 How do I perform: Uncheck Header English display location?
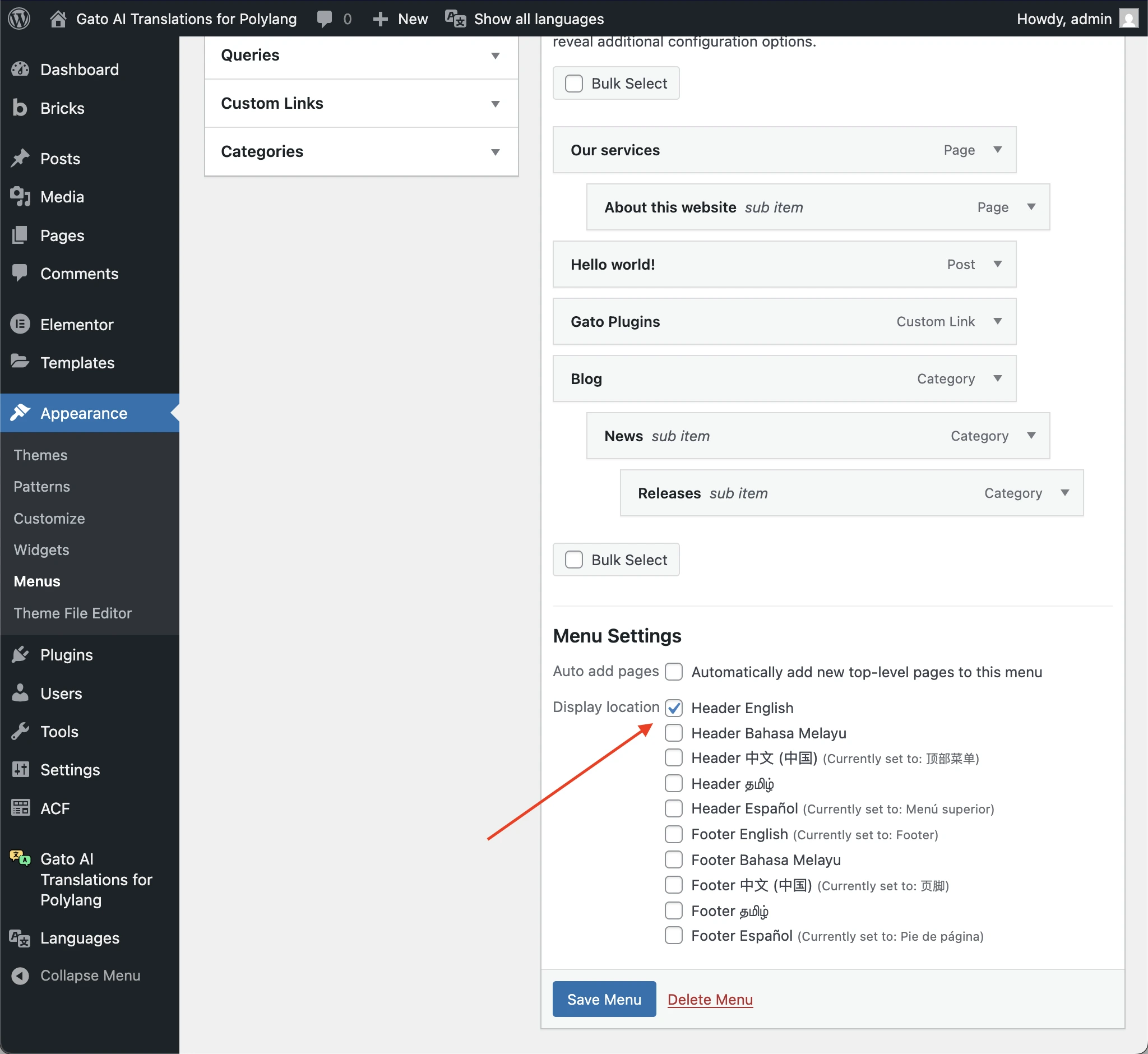[x=674, y=708]
